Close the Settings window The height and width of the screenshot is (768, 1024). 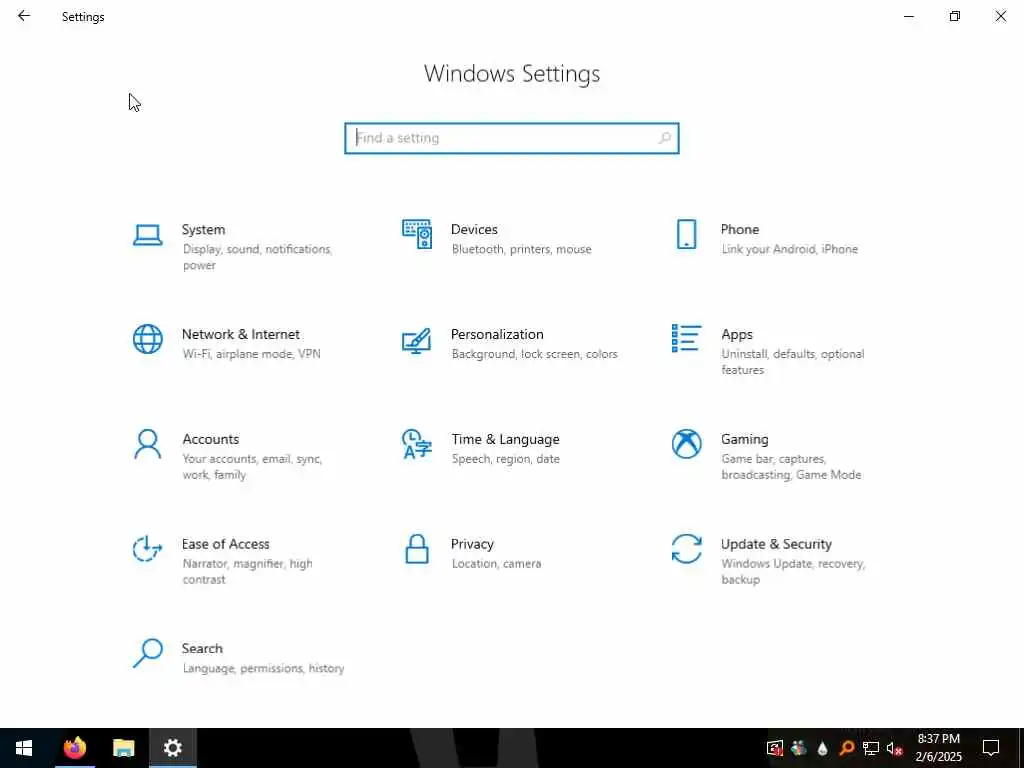pos(1000,16)
